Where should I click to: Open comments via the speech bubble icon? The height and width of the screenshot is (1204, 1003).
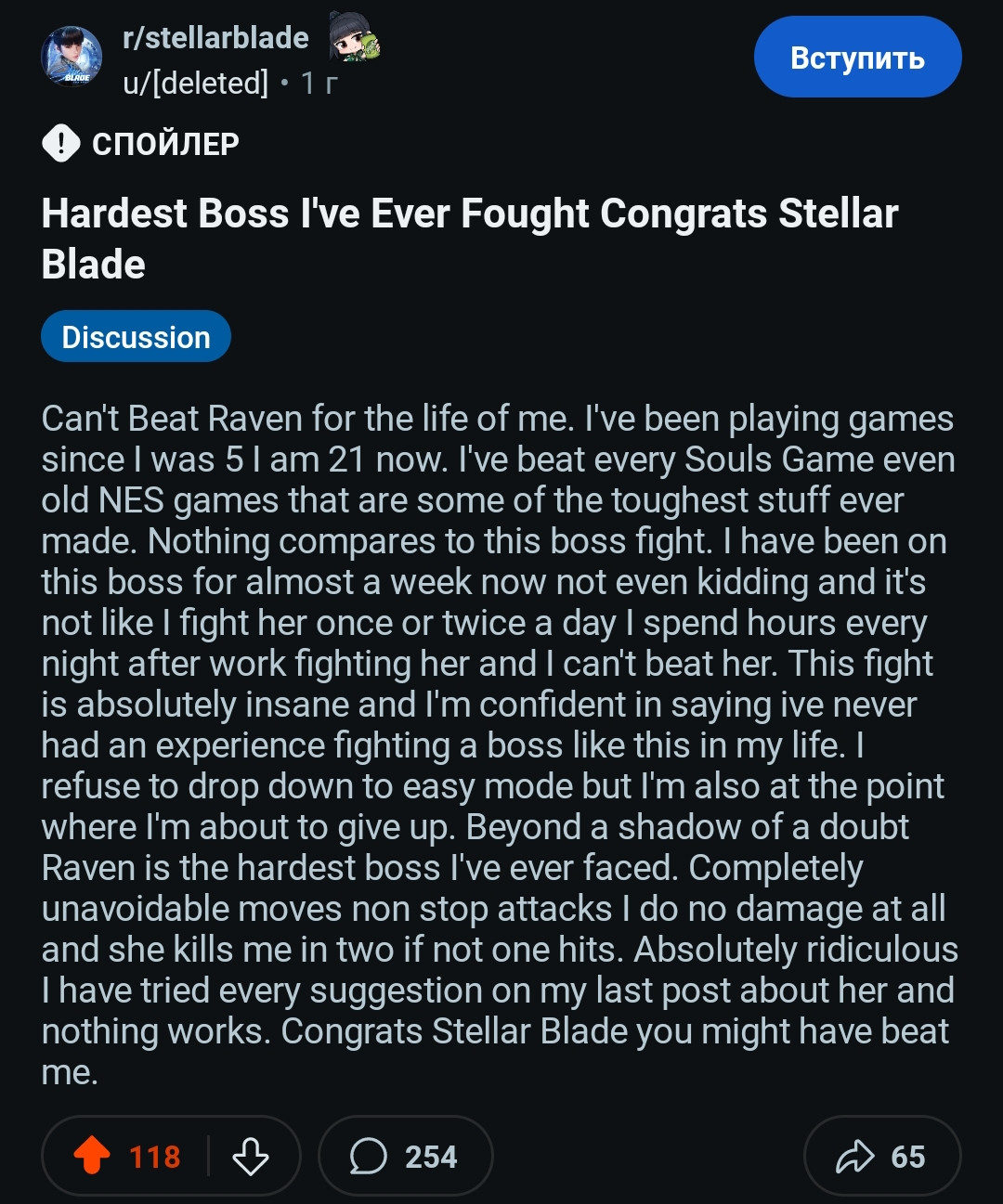[368, 1157]
